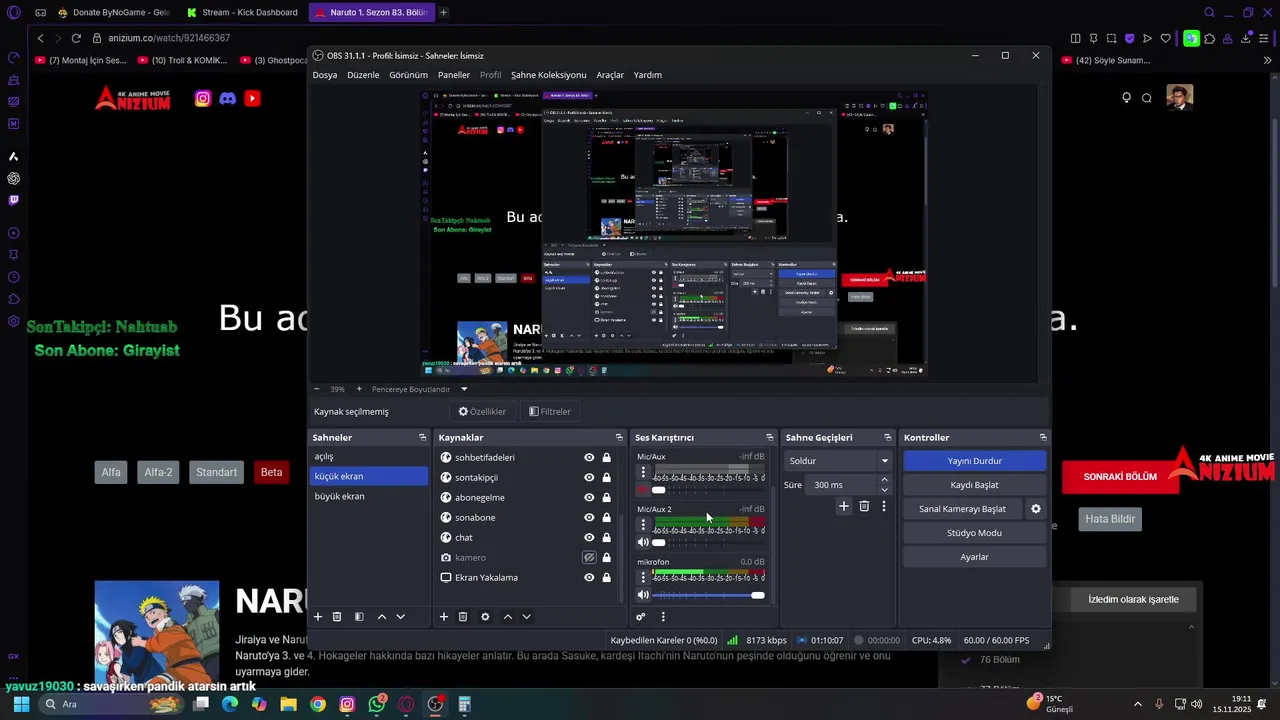Decrease transition Süre with down arrow
Screen dimensions: 1280x720
click(x=884, y=490)
